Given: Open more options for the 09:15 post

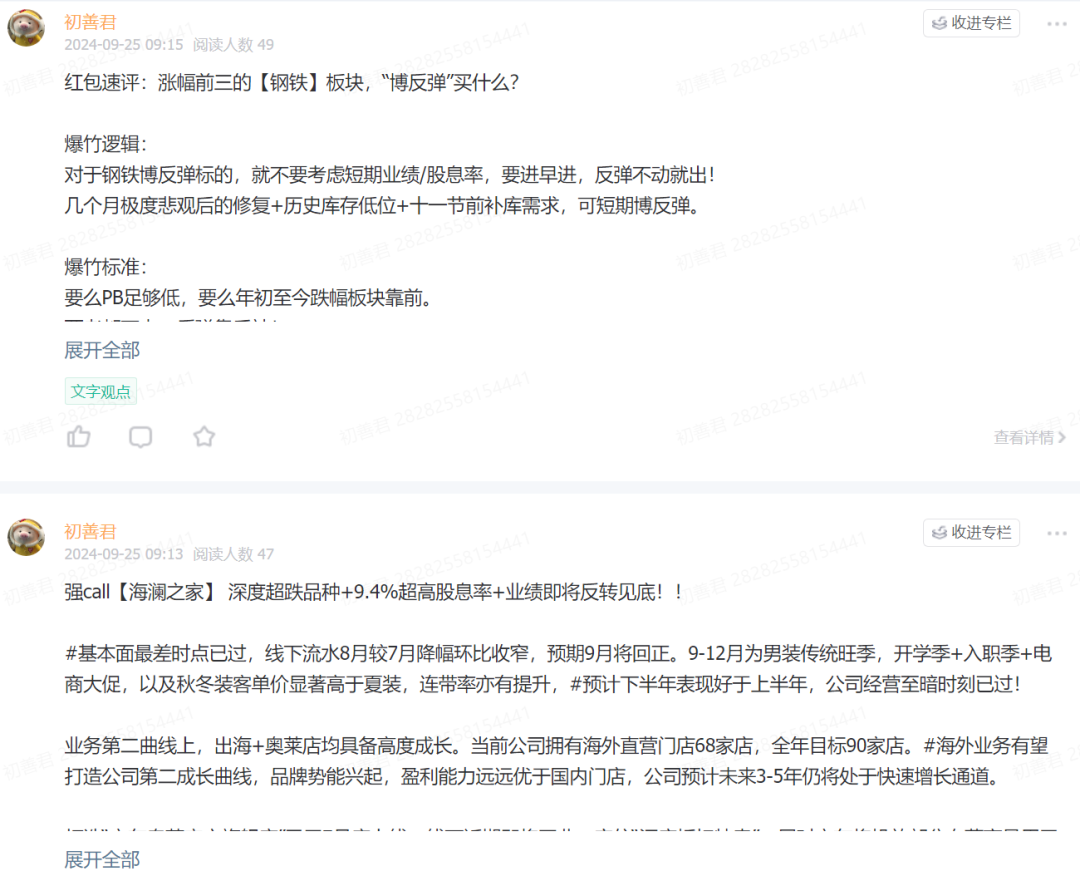Looking at the screenshot, I should click(x=1057, y=24).
